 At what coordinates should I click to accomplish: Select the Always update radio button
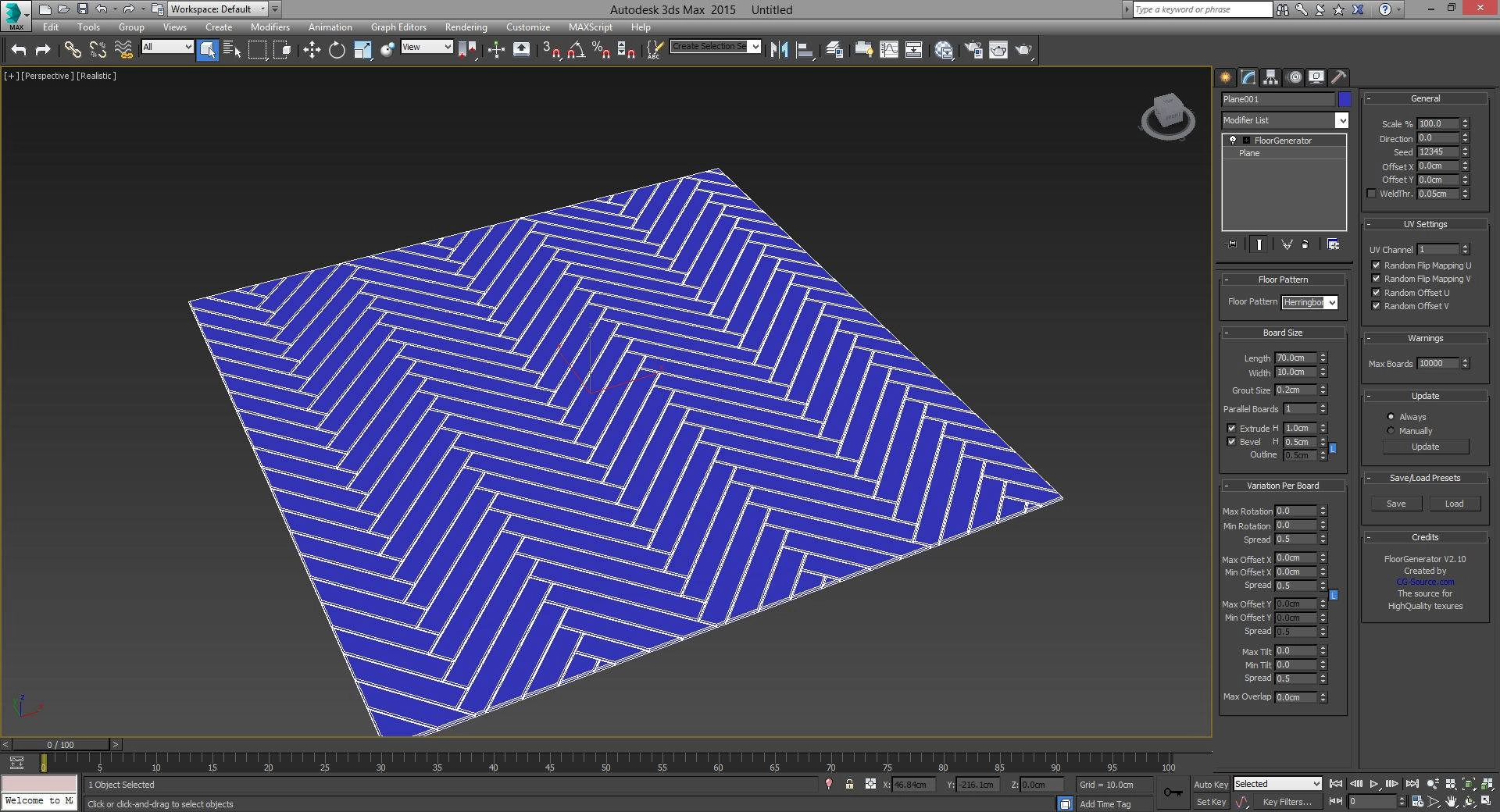(x=1391, y=417)
